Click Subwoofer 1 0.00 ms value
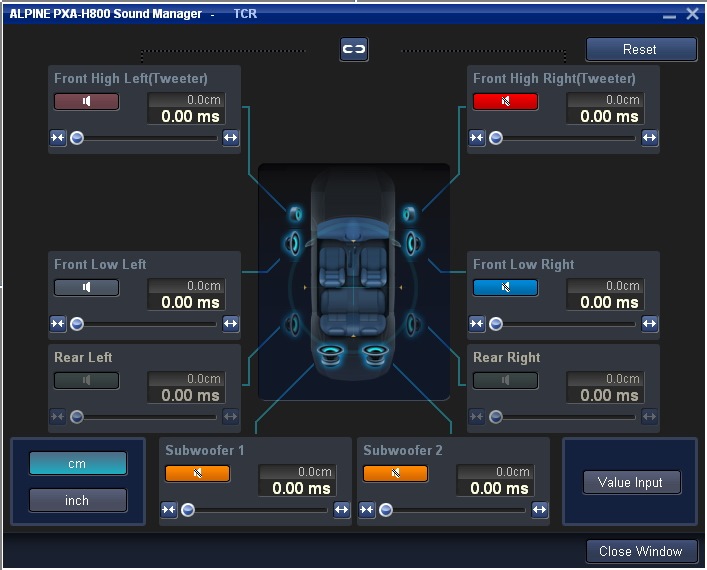 pos(301,488)
